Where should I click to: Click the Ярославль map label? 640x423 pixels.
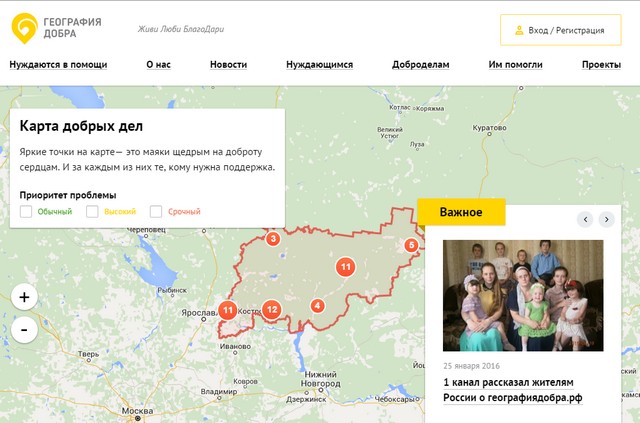point(199,313)
